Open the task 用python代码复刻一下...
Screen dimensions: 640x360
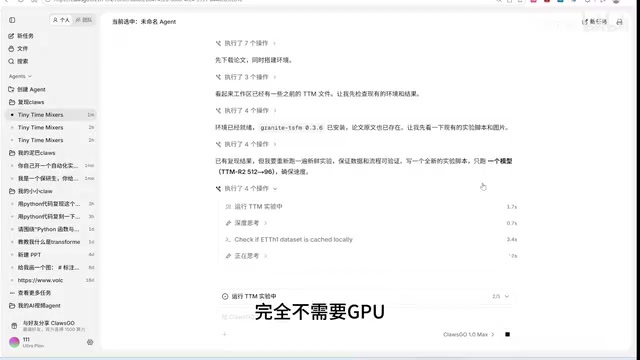pyautogui.click(x=51, y=216)
